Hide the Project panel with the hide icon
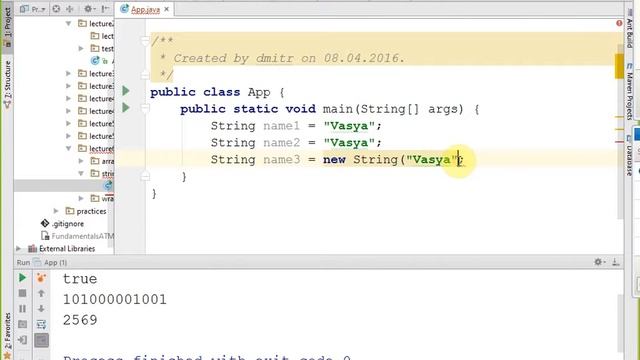The width and height of the screenshot is (640, 360). 104,9
